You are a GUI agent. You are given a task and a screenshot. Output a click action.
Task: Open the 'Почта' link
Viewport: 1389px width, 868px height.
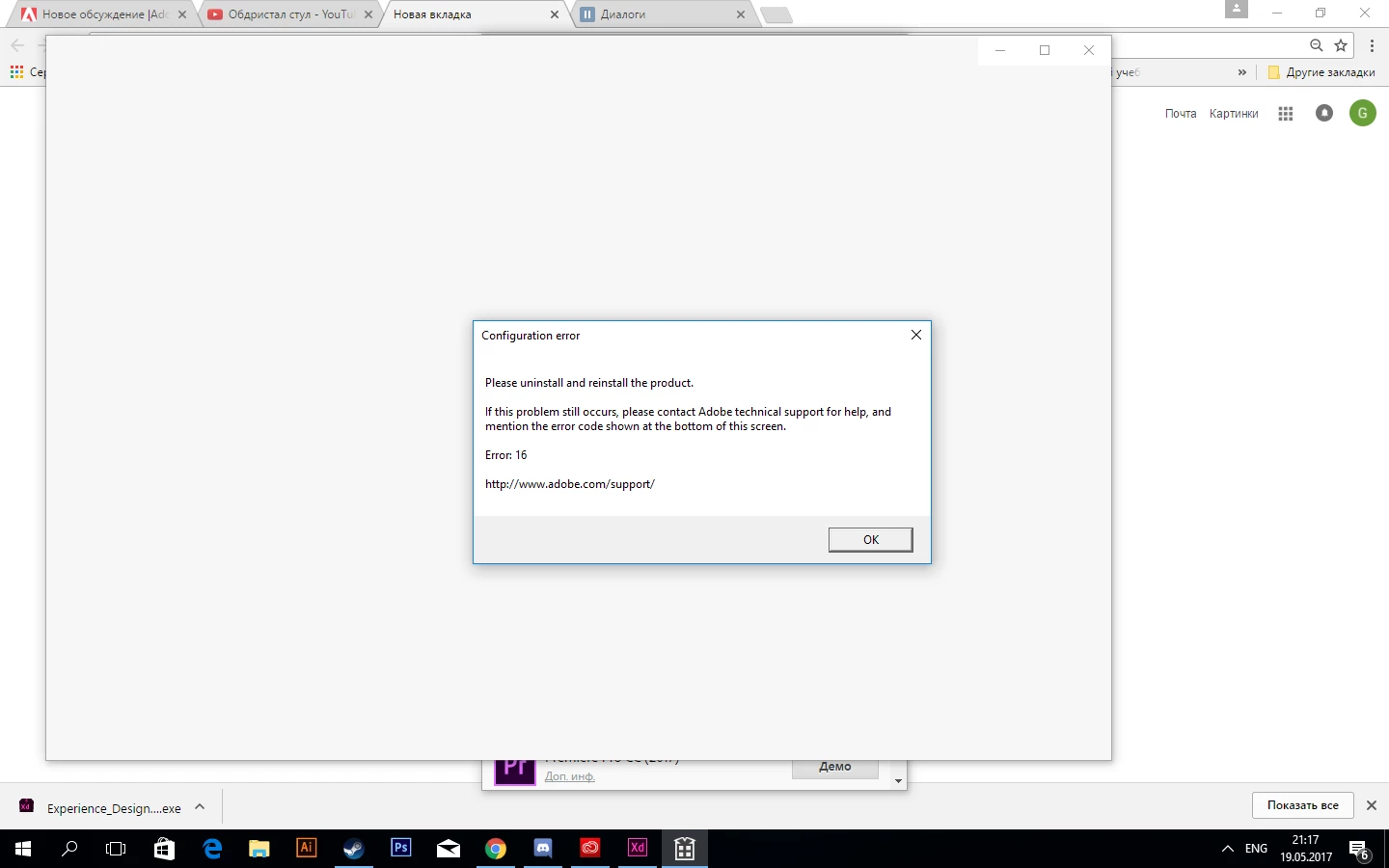[1181, 114]
